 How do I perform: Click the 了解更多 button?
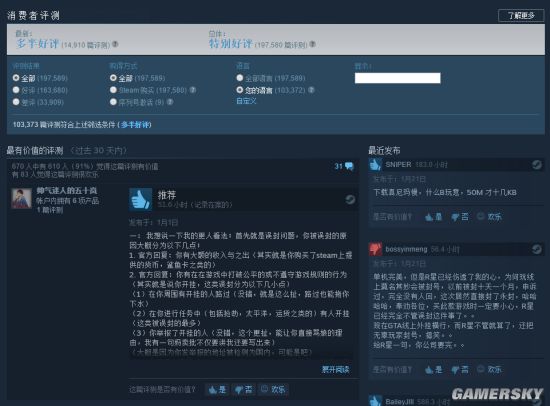(521, 15)
